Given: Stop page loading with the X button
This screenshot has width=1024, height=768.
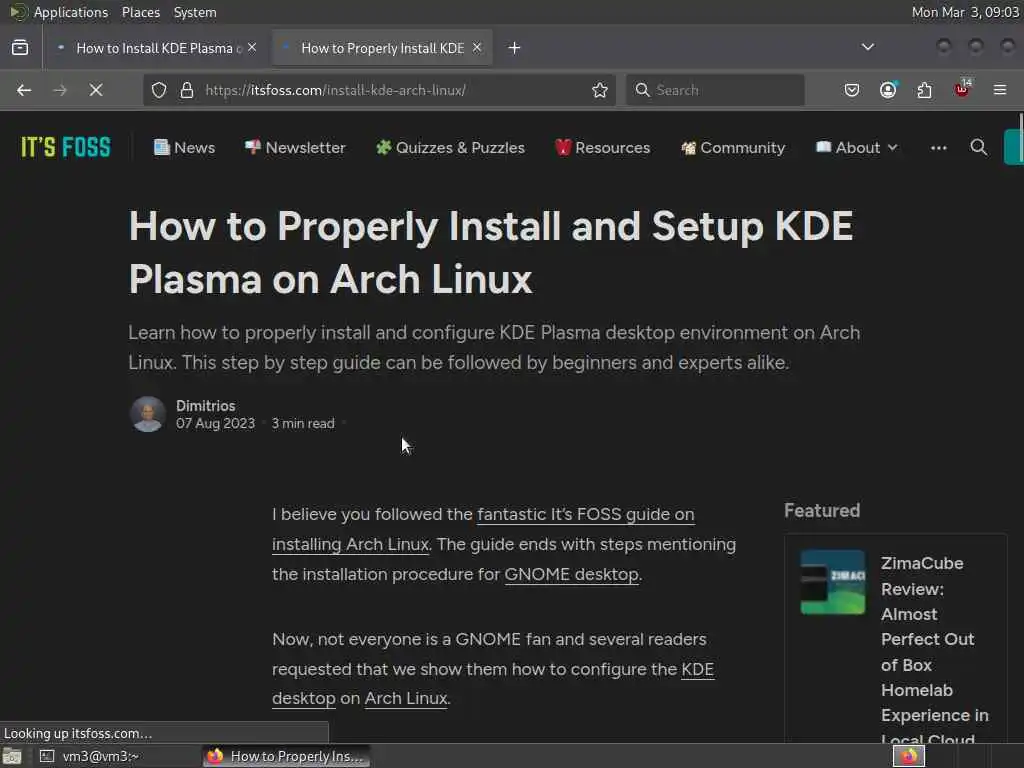Looking at the screenshot, I should coord(96,90).
